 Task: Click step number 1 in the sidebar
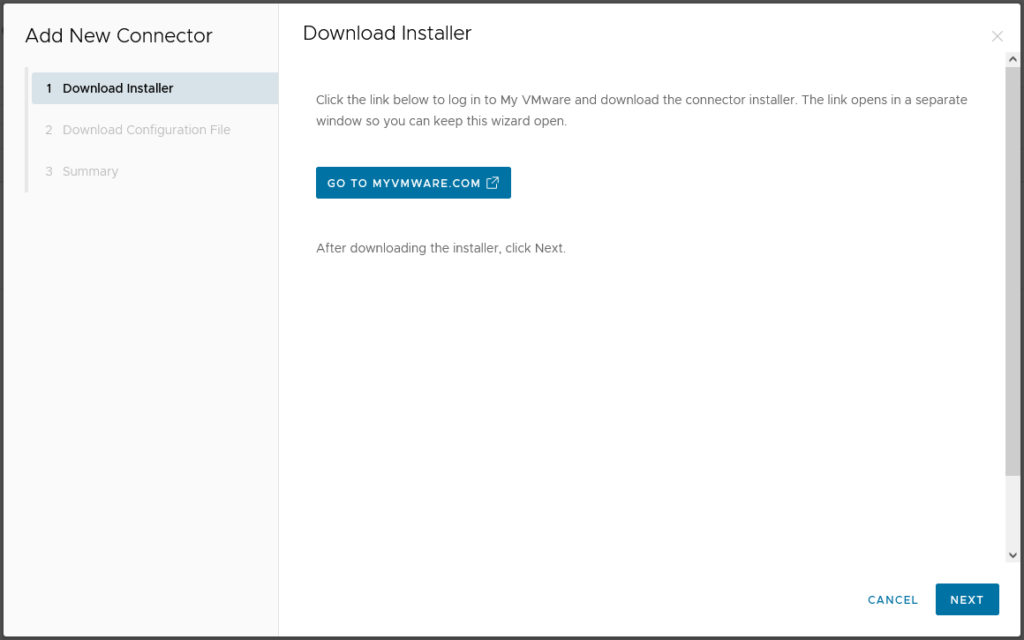point(49,88)
